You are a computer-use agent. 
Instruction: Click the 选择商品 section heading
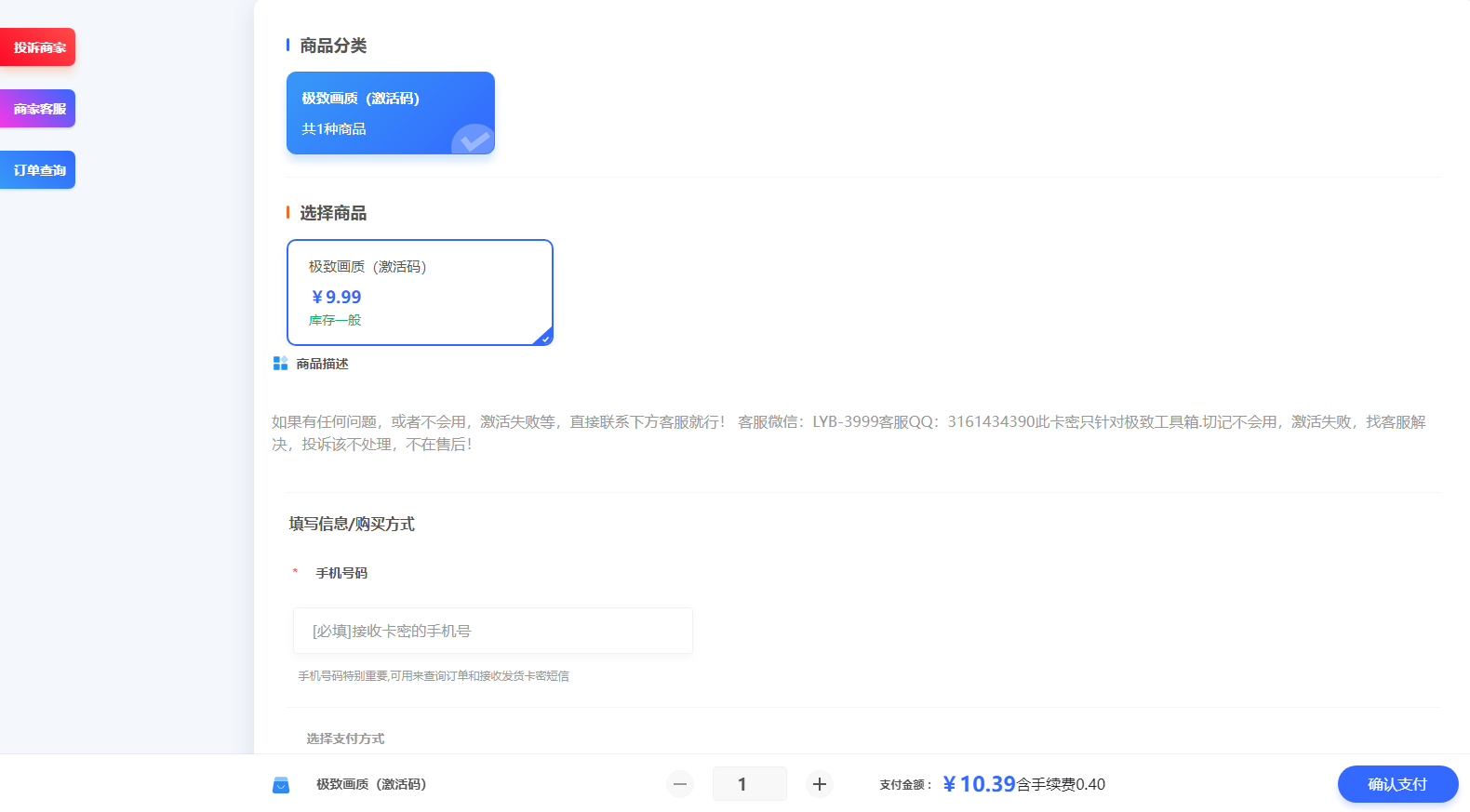[333, 213]
